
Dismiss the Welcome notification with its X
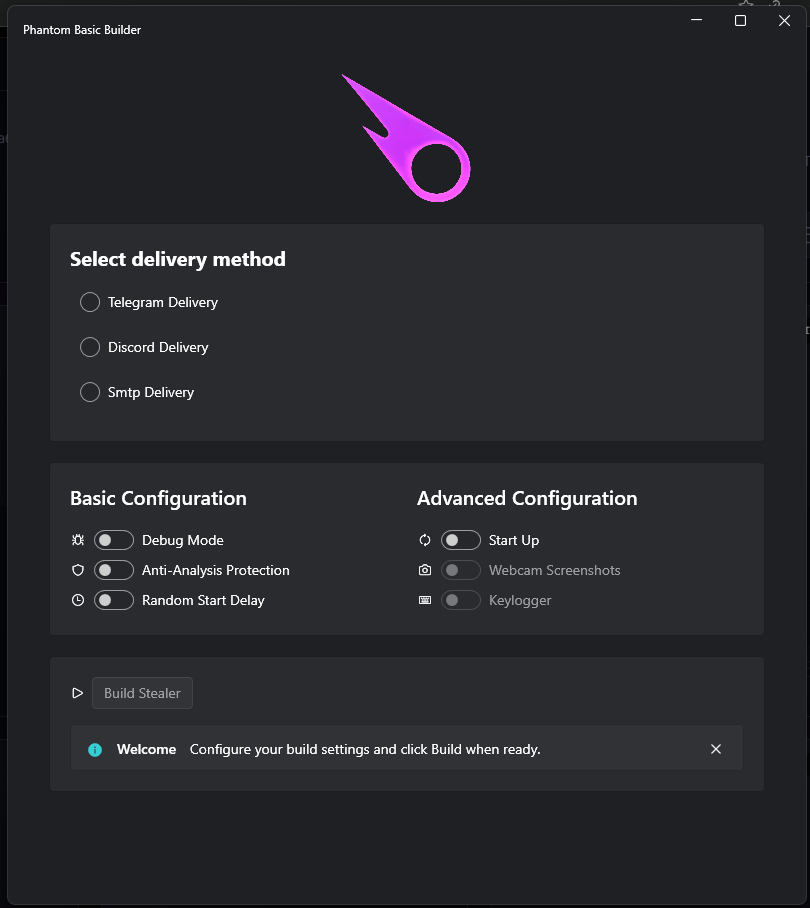(x=716, y=749)
